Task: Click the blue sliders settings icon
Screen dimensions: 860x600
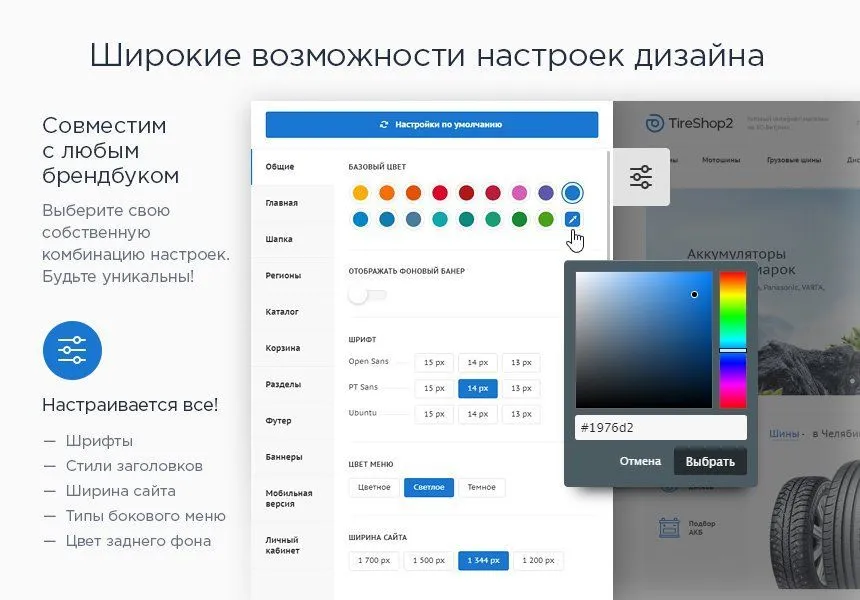Action: (71, 351)
